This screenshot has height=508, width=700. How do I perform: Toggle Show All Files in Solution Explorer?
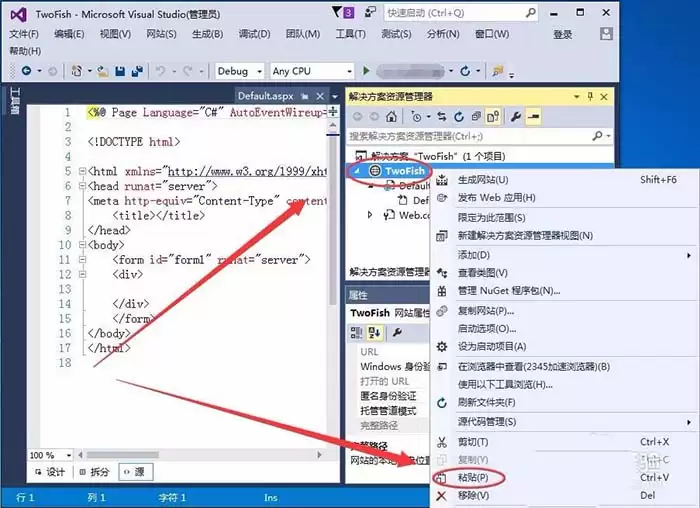[x=493, y=117]
